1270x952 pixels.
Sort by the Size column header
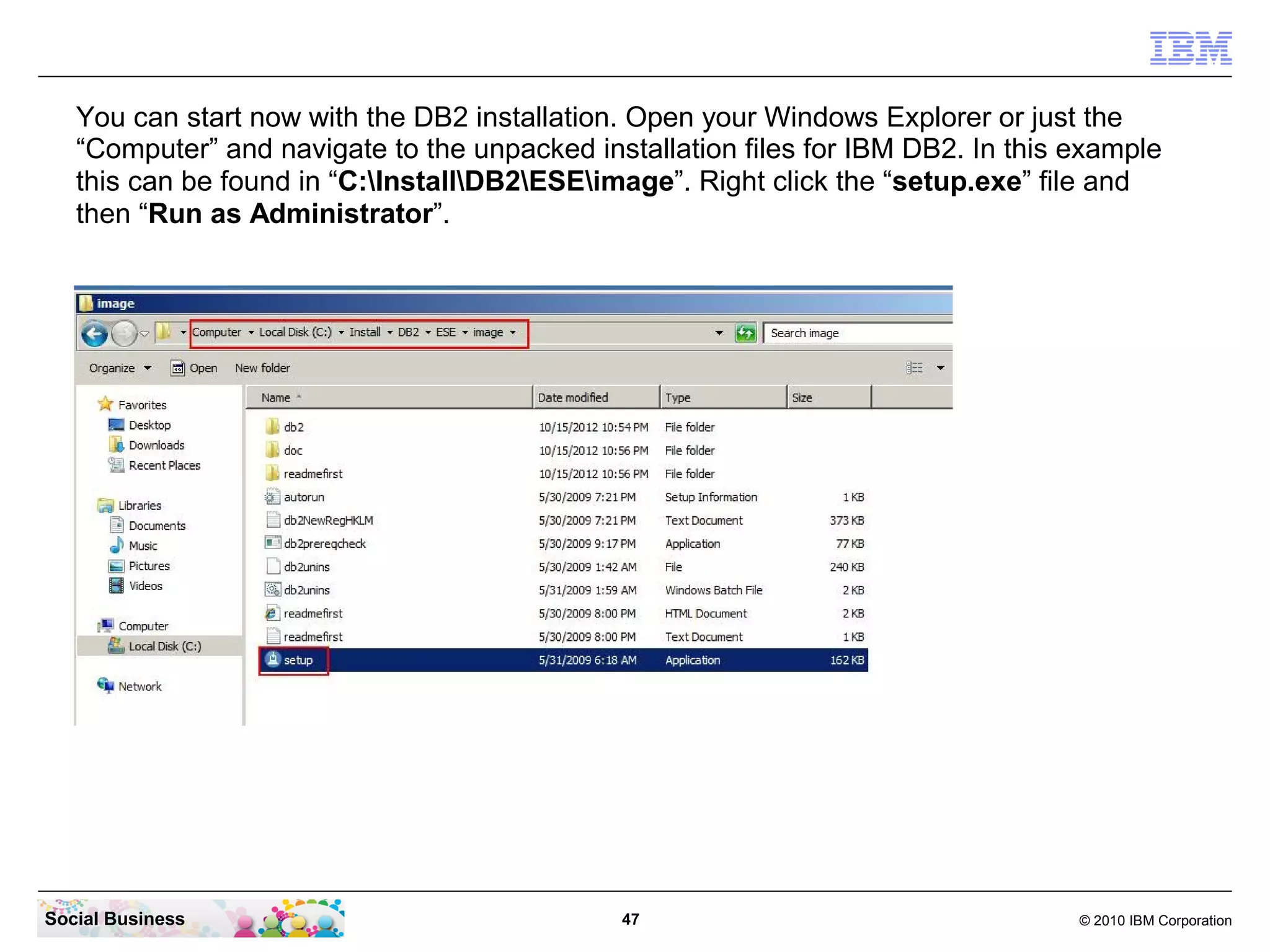[829, 397]
